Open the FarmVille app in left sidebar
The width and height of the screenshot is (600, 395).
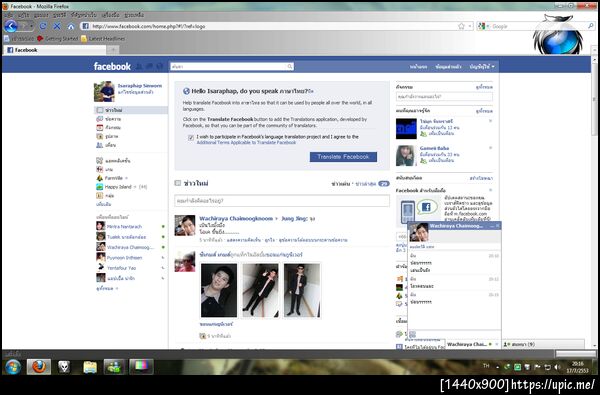click(113, 178)
